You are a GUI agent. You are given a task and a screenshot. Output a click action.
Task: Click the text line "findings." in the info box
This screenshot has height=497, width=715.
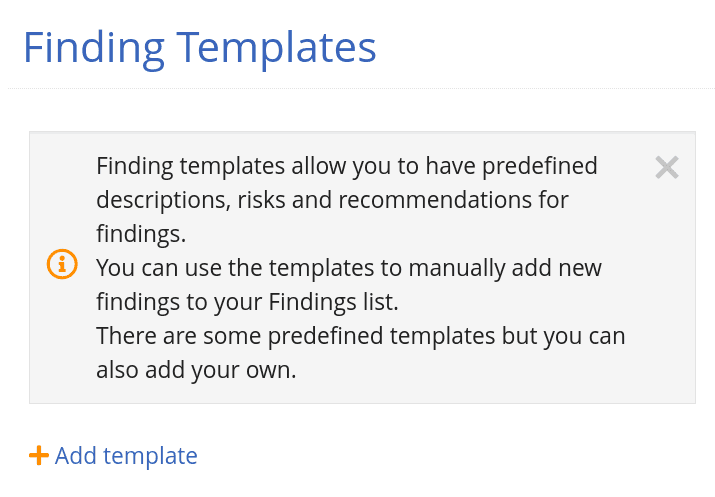pyautogui.click(x=141, y=234)
